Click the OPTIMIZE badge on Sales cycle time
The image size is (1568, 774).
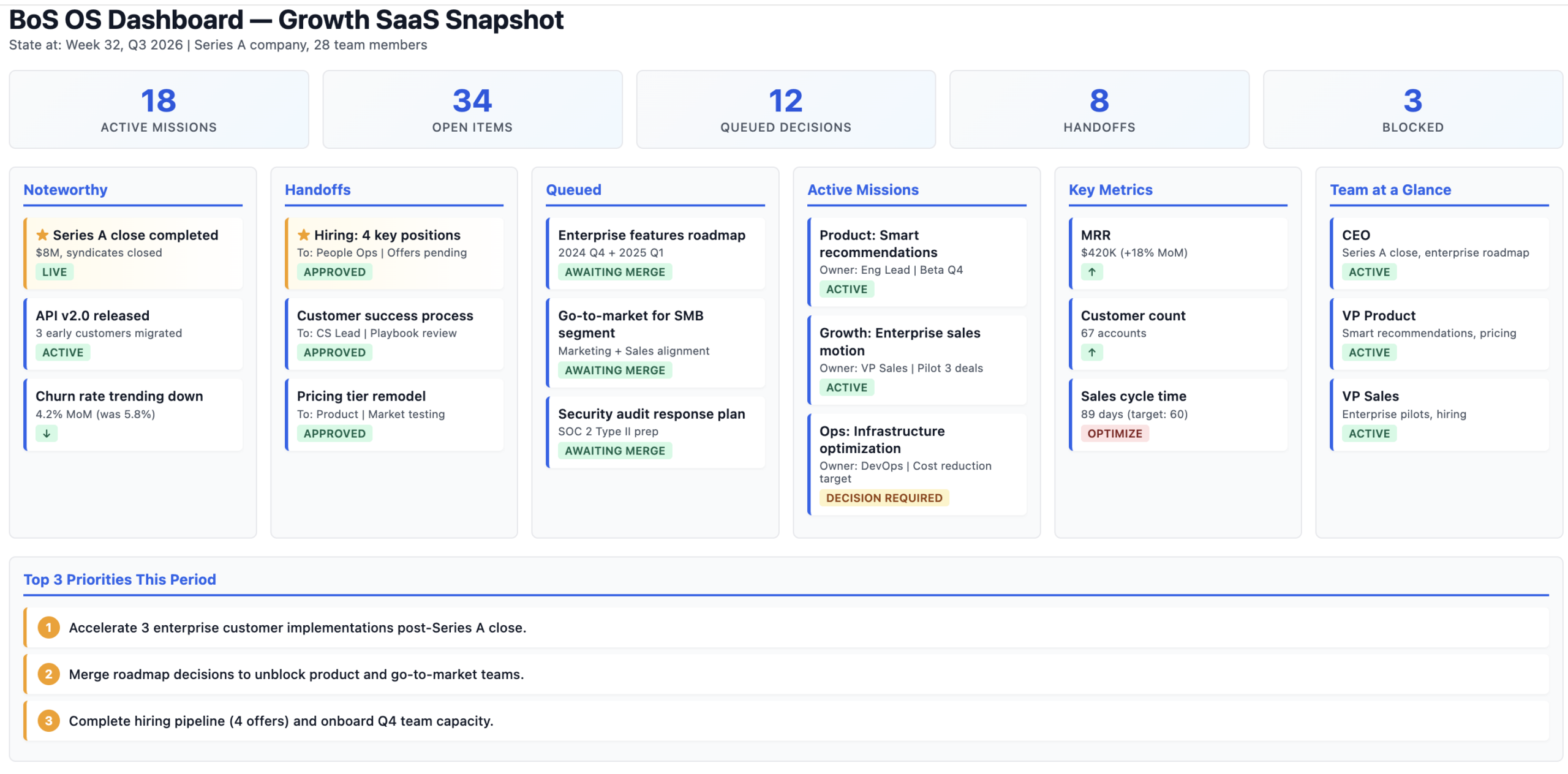(1114, 434)
